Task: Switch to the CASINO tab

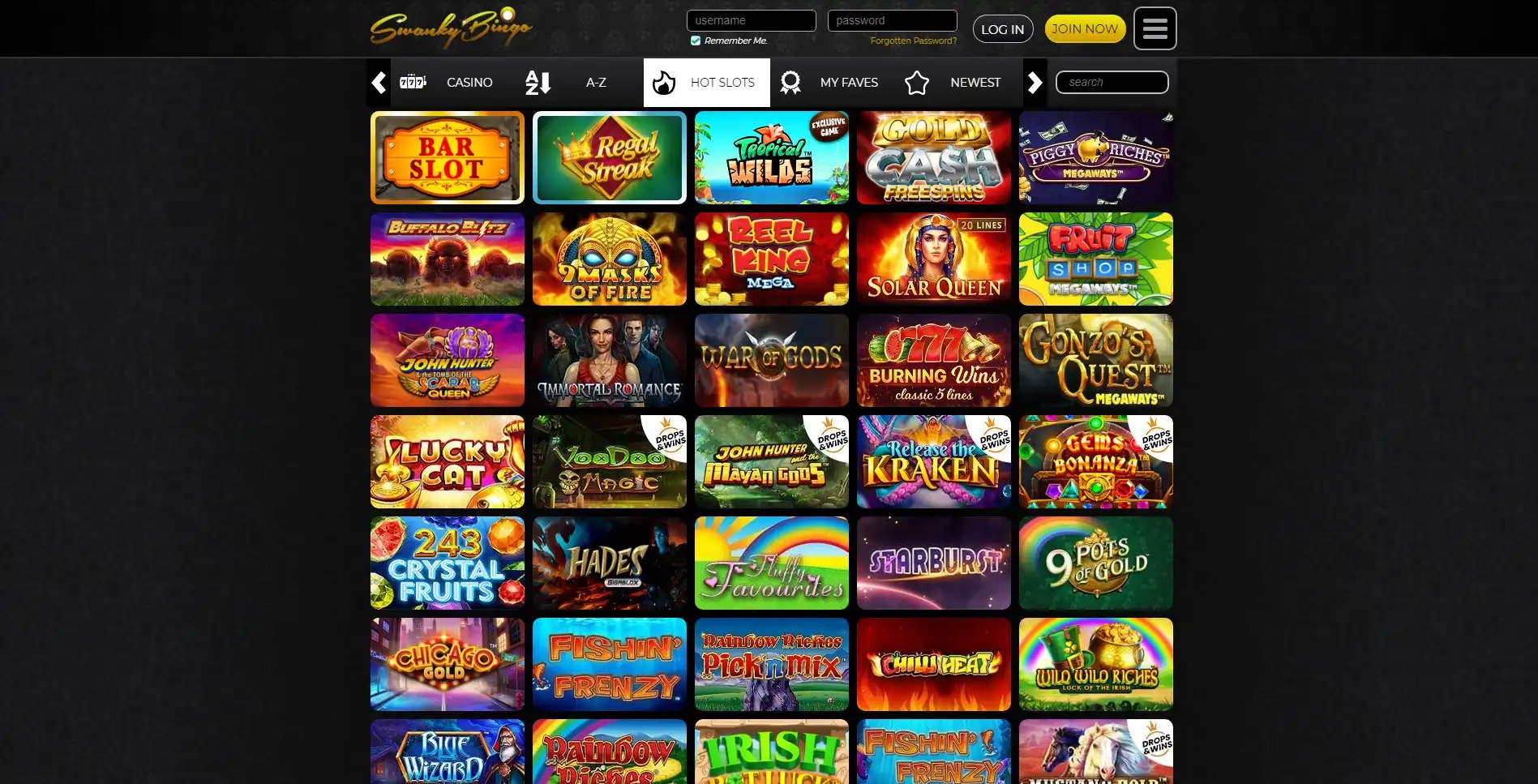Action: click(469, 82)
